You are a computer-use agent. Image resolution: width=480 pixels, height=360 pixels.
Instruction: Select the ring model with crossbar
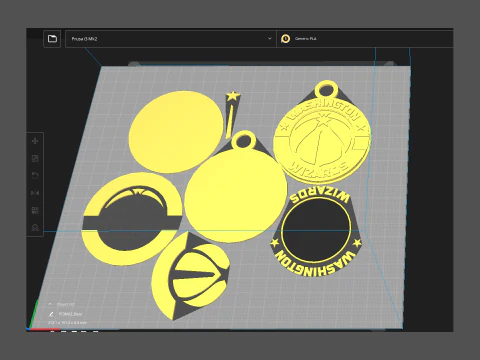(x=132, y=219)
